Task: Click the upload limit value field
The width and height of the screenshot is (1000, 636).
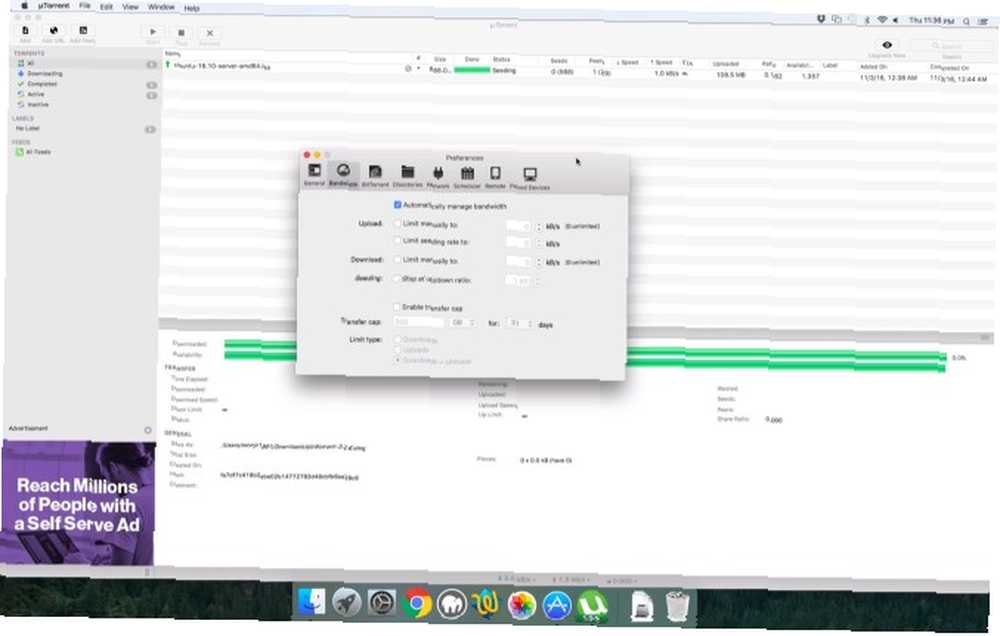Action: click(x=518, y=226)
